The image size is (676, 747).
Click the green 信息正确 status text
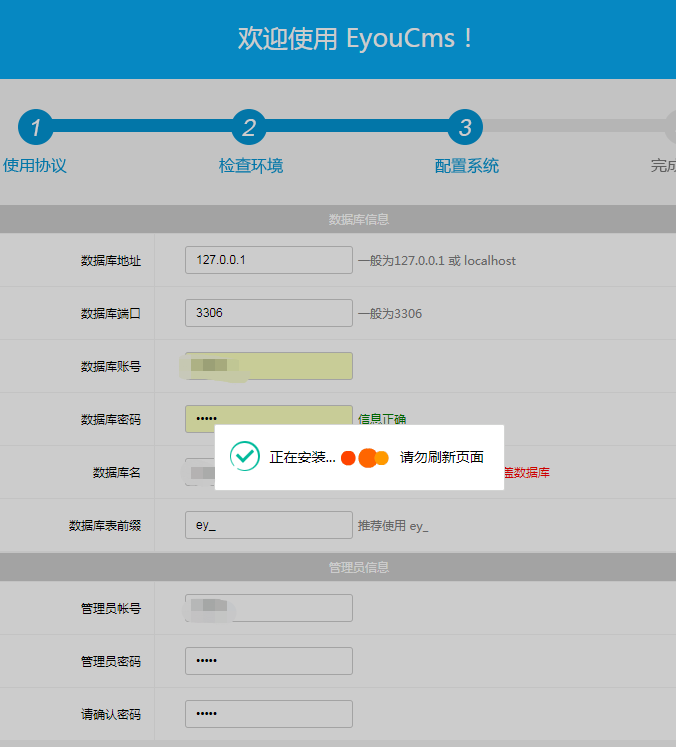(382, 418)
